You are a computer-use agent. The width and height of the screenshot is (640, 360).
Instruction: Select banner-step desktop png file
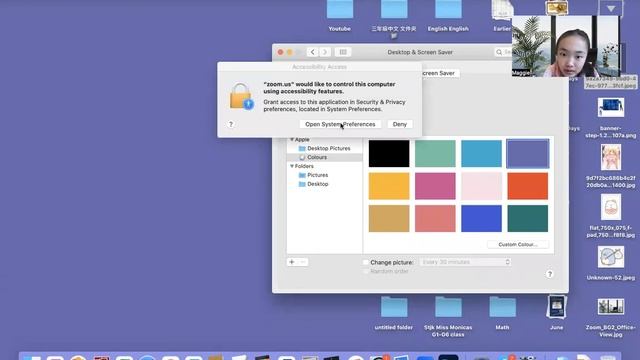click(611, 118)
